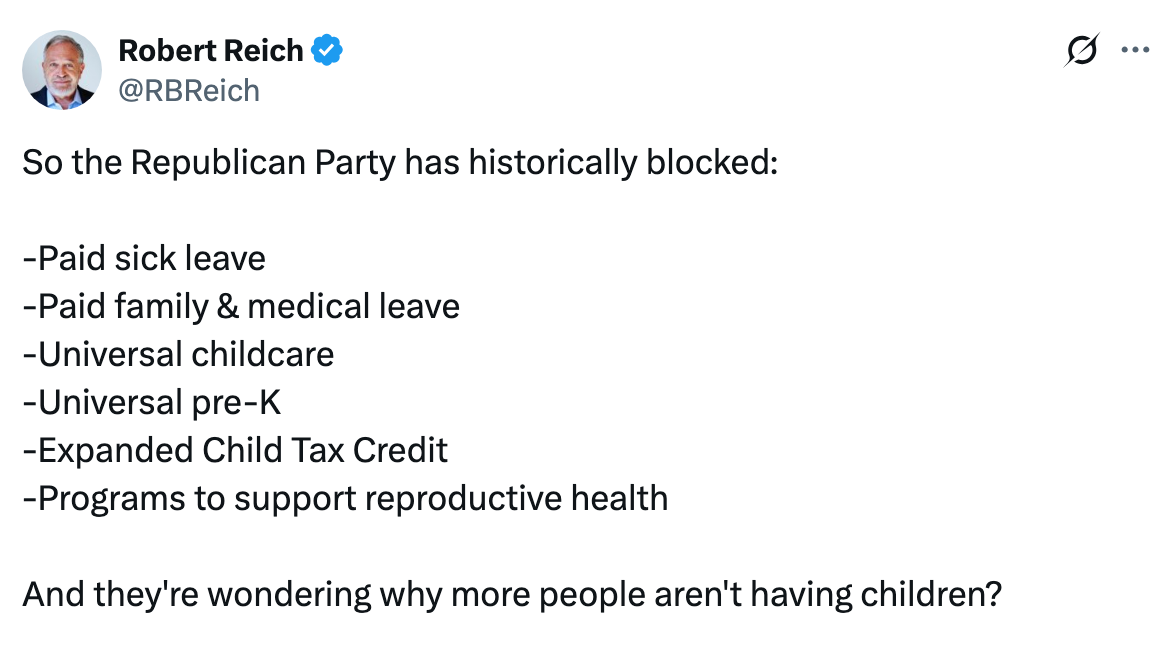
Task: Select the line reading 'Paid sick leave'
Action: (143, 258)
